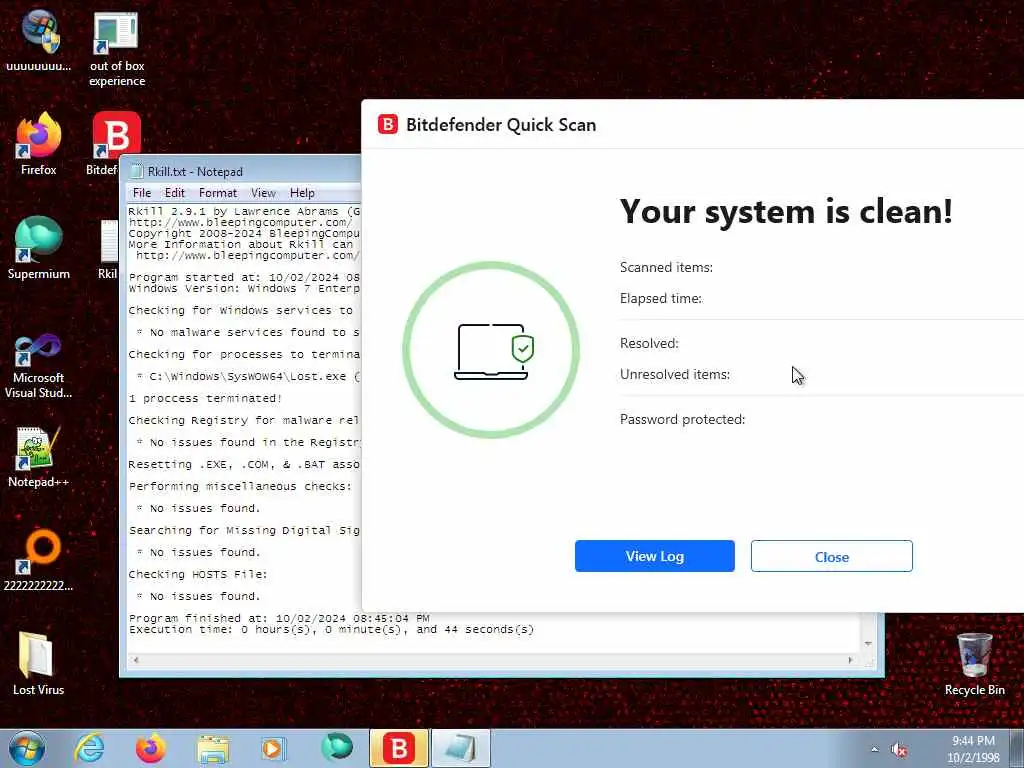Click the Bitdefender logo in scan title
The width and height of the screenshot is (1024, 768).
coord(387,123)
